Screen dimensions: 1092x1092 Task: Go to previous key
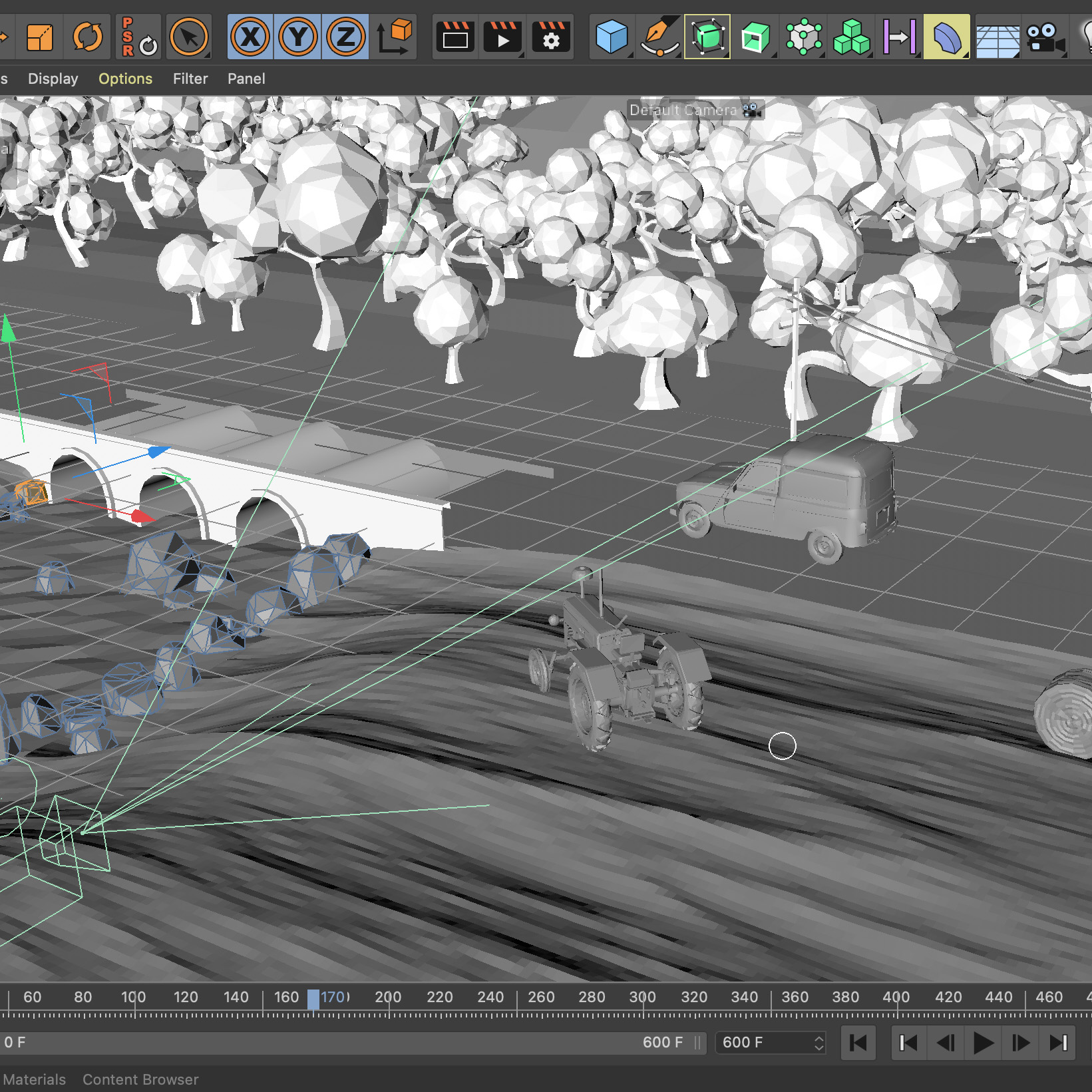click(x=908, y=1043)
